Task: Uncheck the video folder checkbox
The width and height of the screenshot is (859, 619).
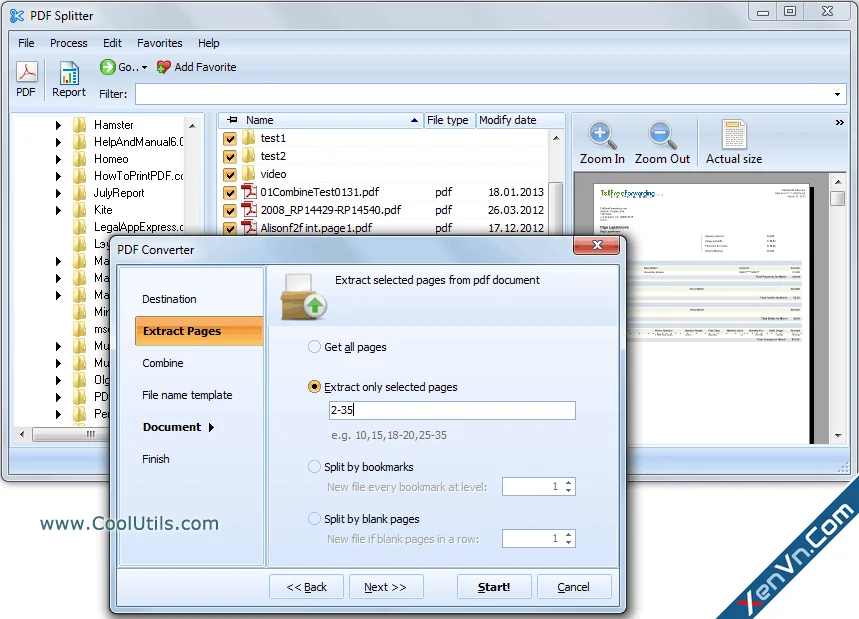Action: (x=230, y=175)
